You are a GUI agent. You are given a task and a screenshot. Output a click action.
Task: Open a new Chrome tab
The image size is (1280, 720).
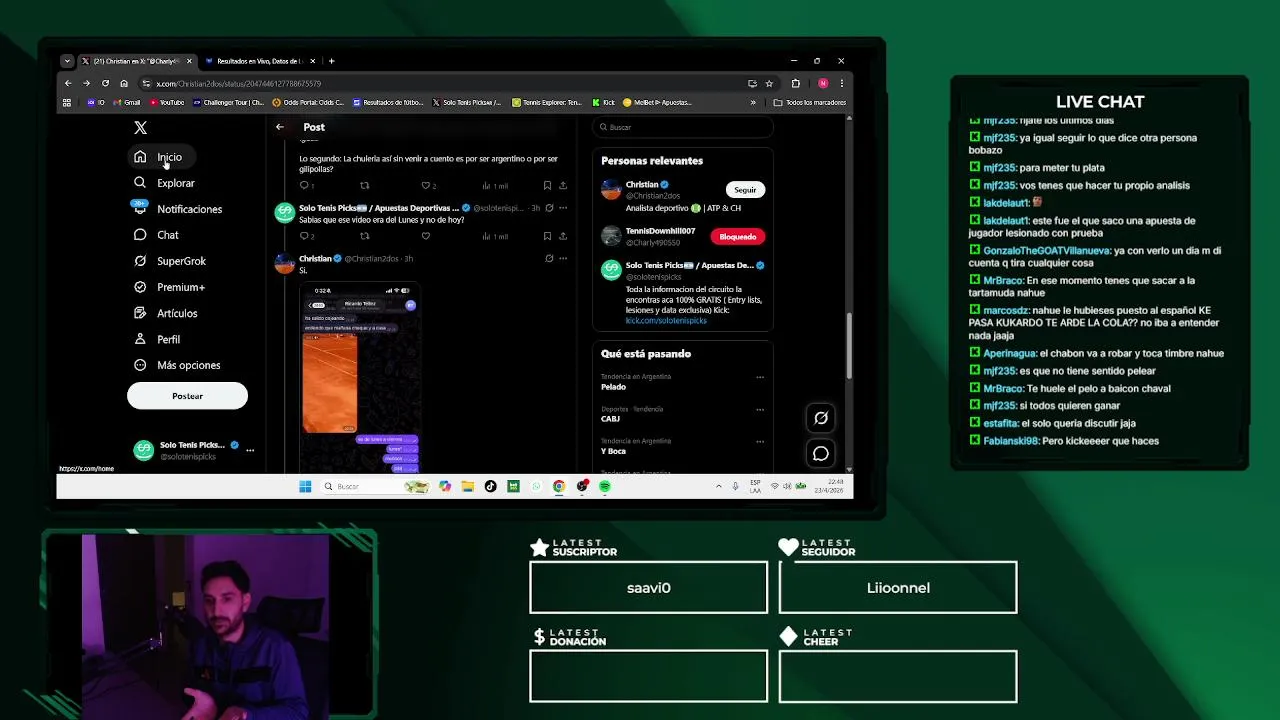tap(332, 61)
